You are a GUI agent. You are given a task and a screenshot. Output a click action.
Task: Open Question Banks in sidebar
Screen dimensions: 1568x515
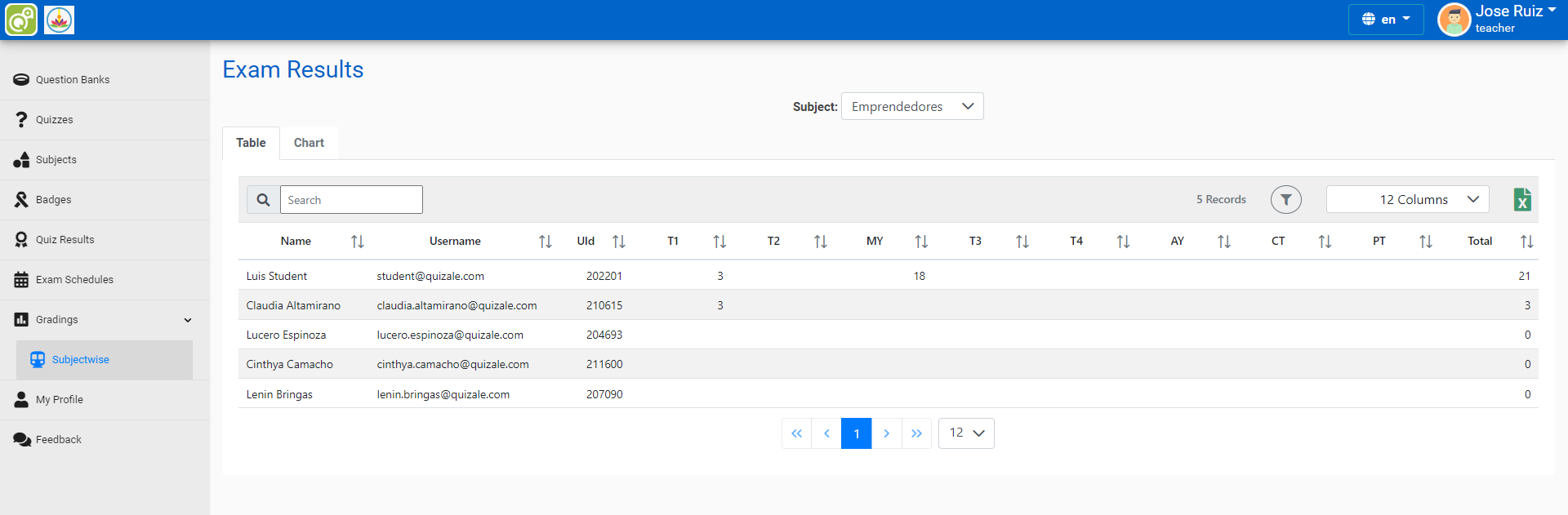coord(73,80)
